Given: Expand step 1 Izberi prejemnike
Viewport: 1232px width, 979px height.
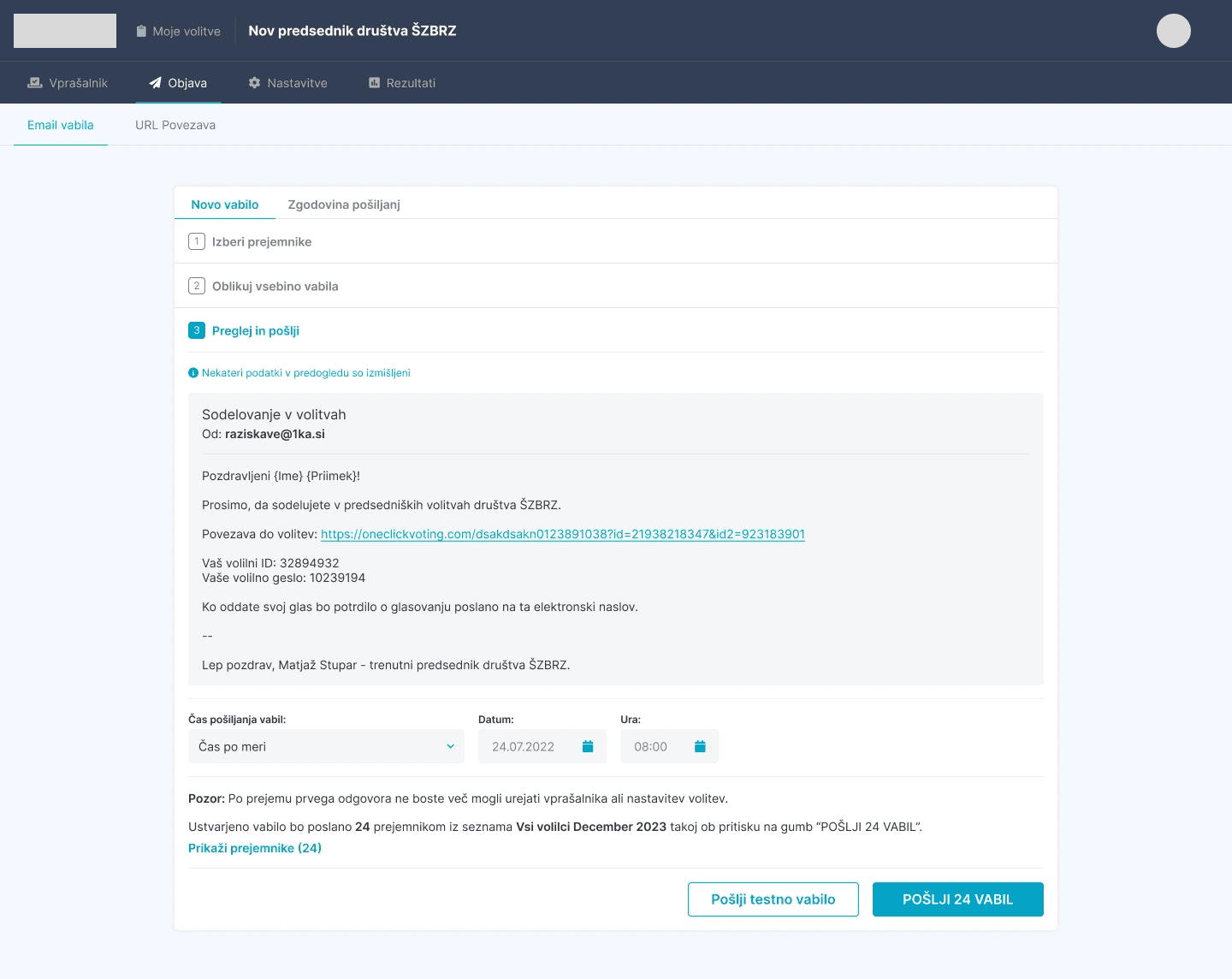Looking at the screenshot, I should (x=262, y=241).
